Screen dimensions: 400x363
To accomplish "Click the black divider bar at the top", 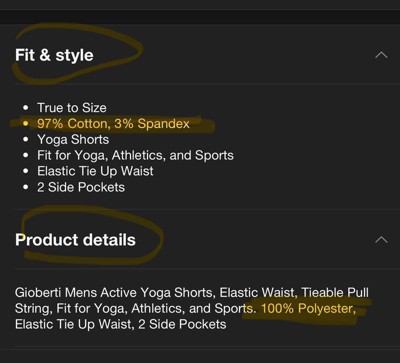I will pos(200,16).
